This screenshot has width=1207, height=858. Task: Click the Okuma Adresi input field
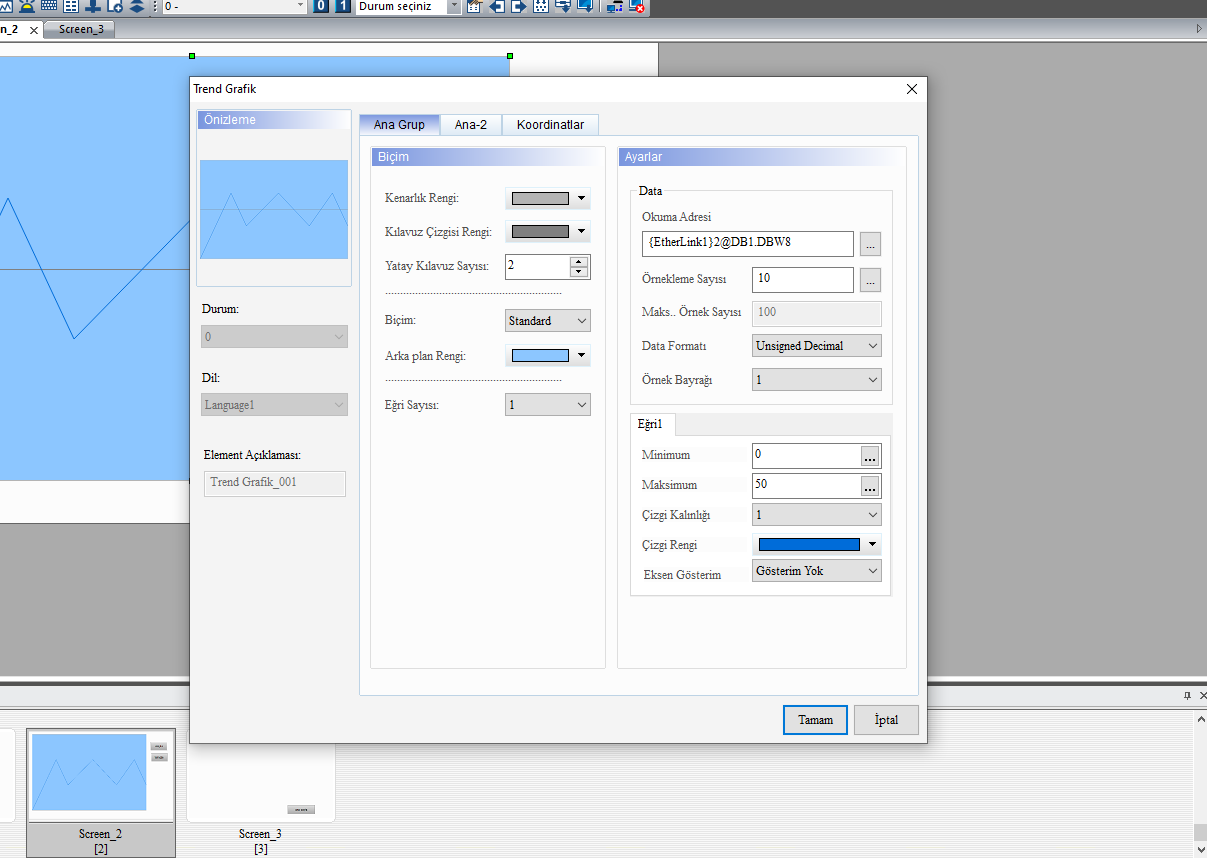748,244
